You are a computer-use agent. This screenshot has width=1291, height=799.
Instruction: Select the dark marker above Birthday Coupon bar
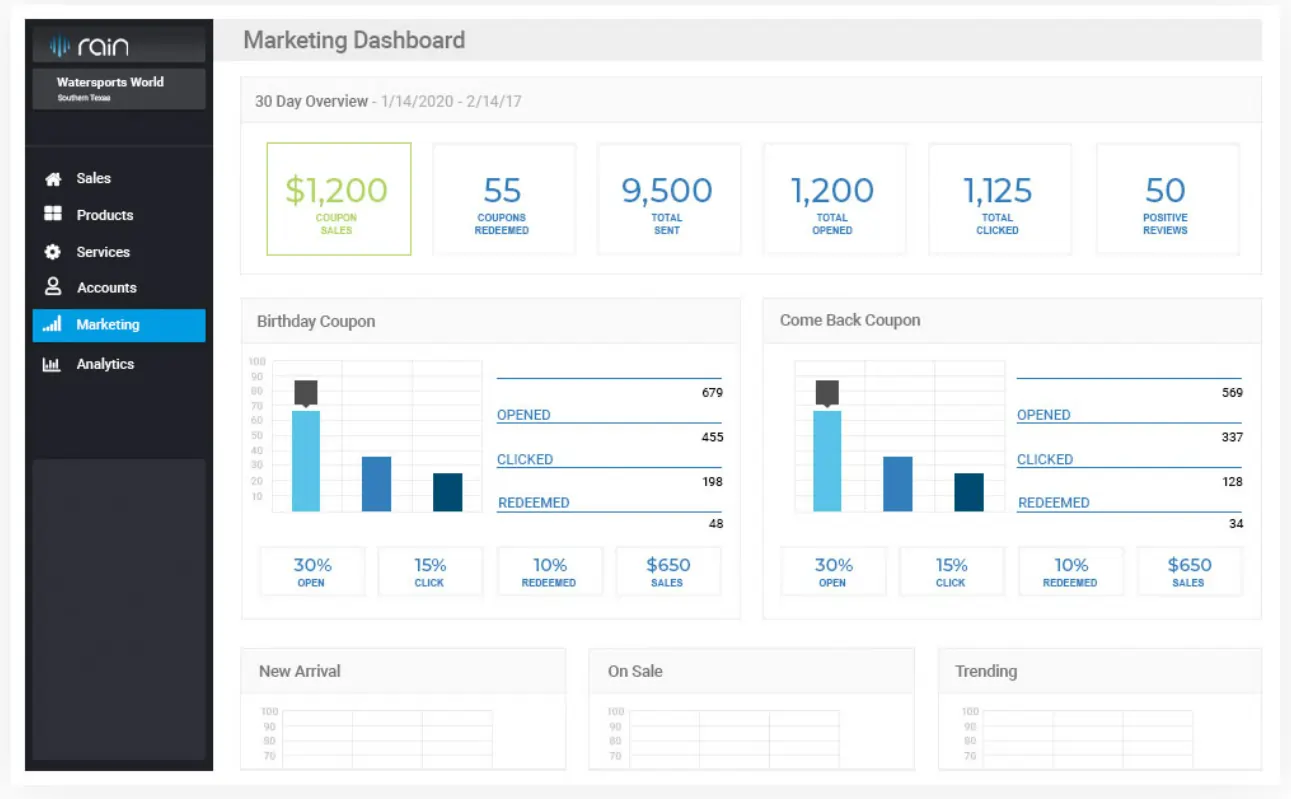(x=306, y=393)
